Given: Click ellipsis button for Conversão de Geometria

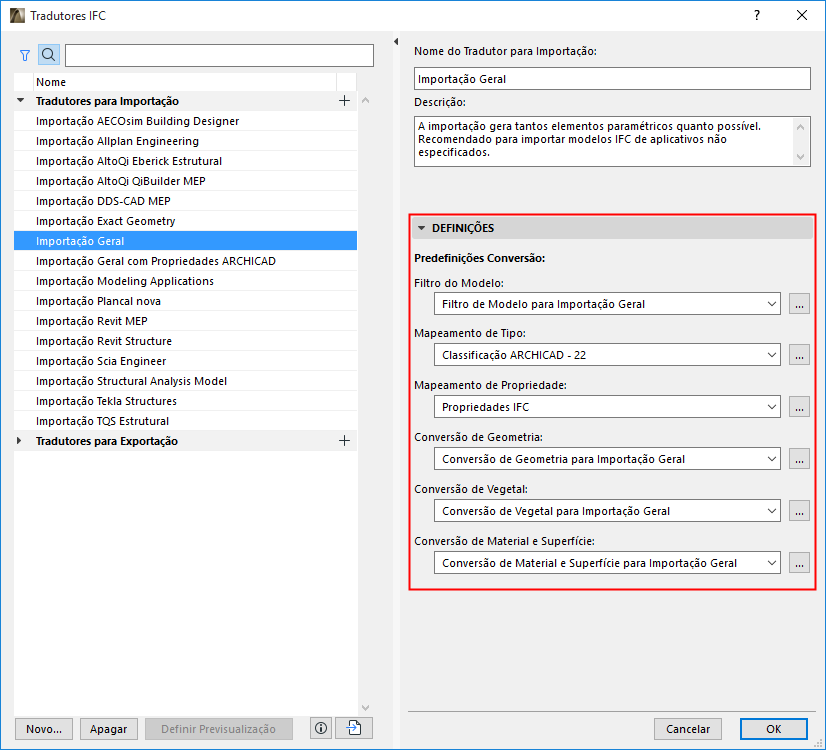Looking at the screenshot, I should click(799, 459).
